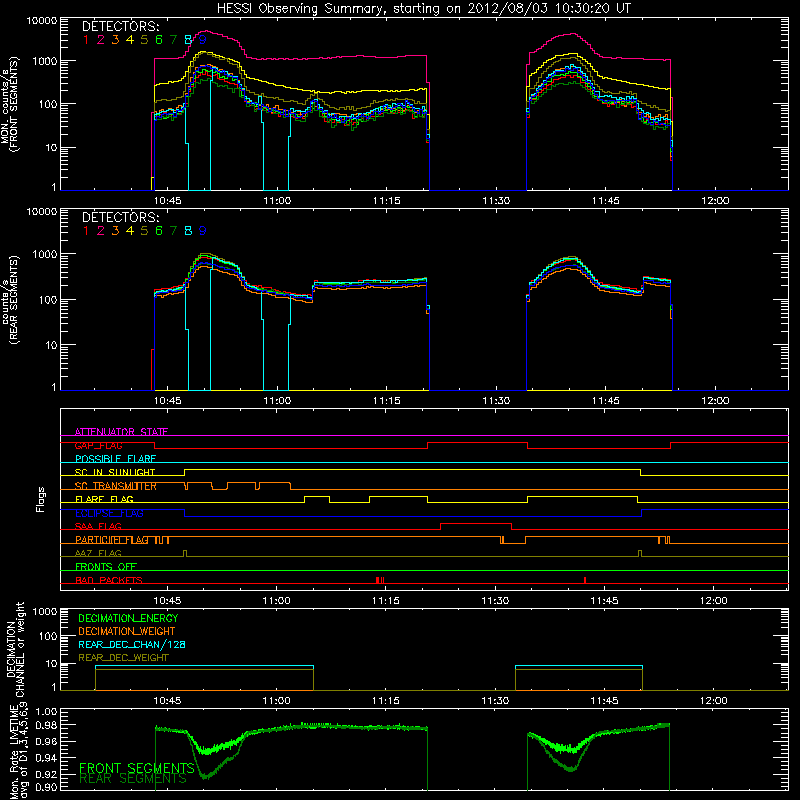Click the ATTENUATOR_STATE flag label
The width and height of the screenshot is (800, 800).
tap(121, 432)
